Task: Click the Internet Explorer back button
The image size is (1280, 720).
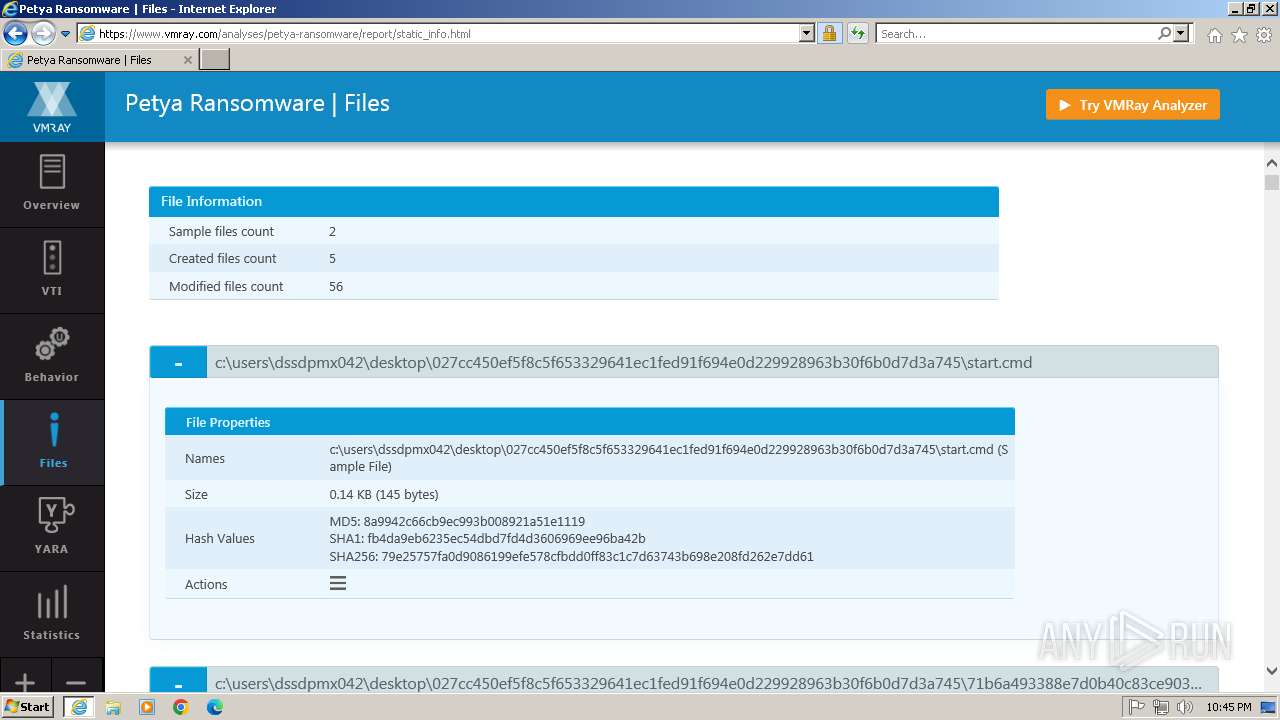Action: [x=15, y=33]
